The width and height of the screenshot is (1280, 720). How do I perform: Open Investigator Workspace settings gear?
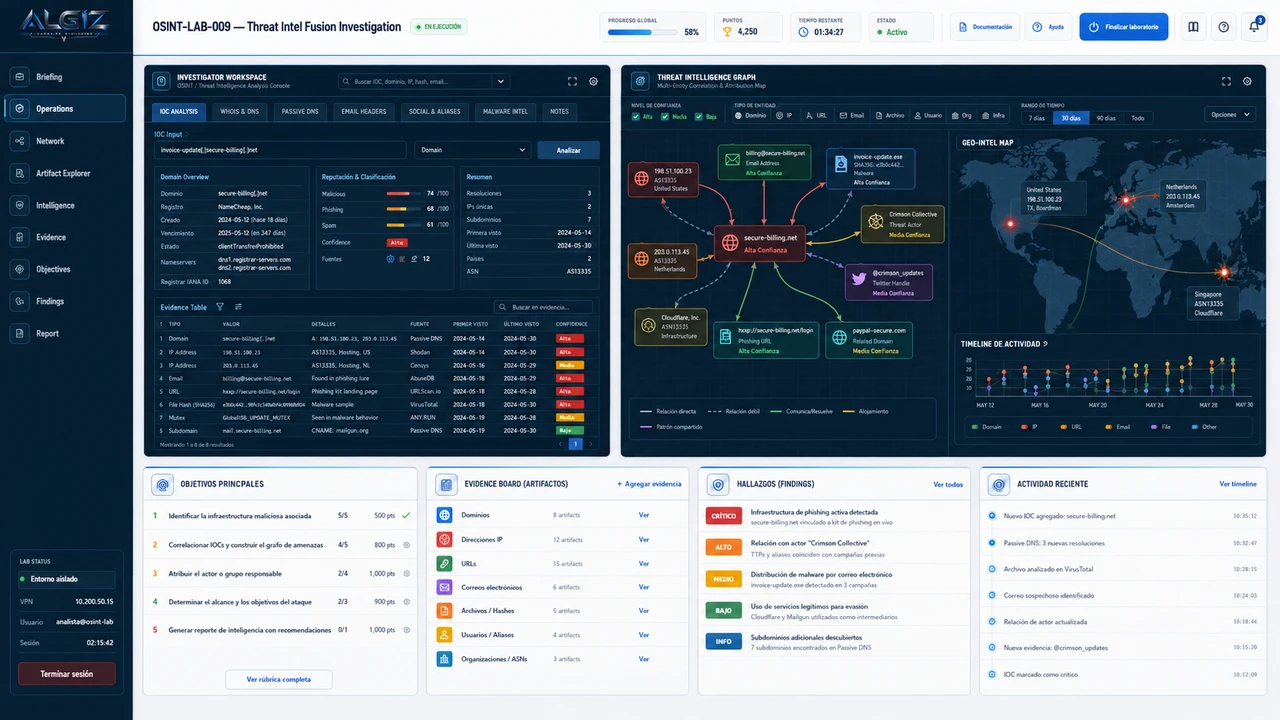tap(593, 82)
